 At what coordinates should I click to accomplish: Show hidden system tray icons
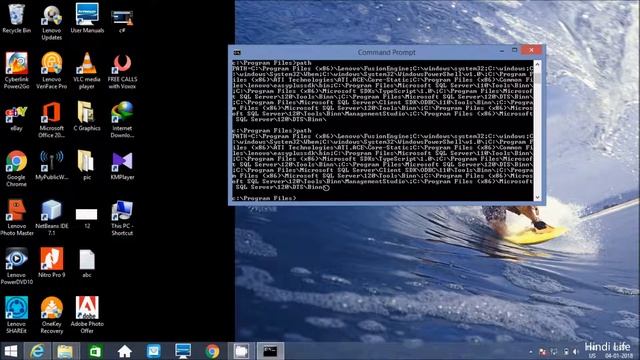[x=531, y=352]
